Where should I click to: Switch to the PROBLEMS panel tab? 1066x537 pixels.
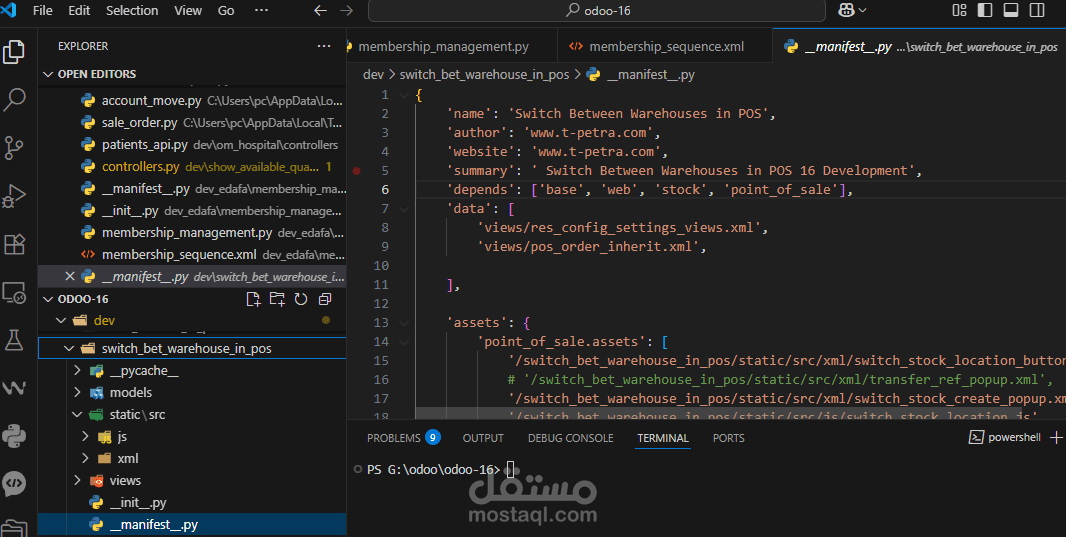[x=403, y=438]
